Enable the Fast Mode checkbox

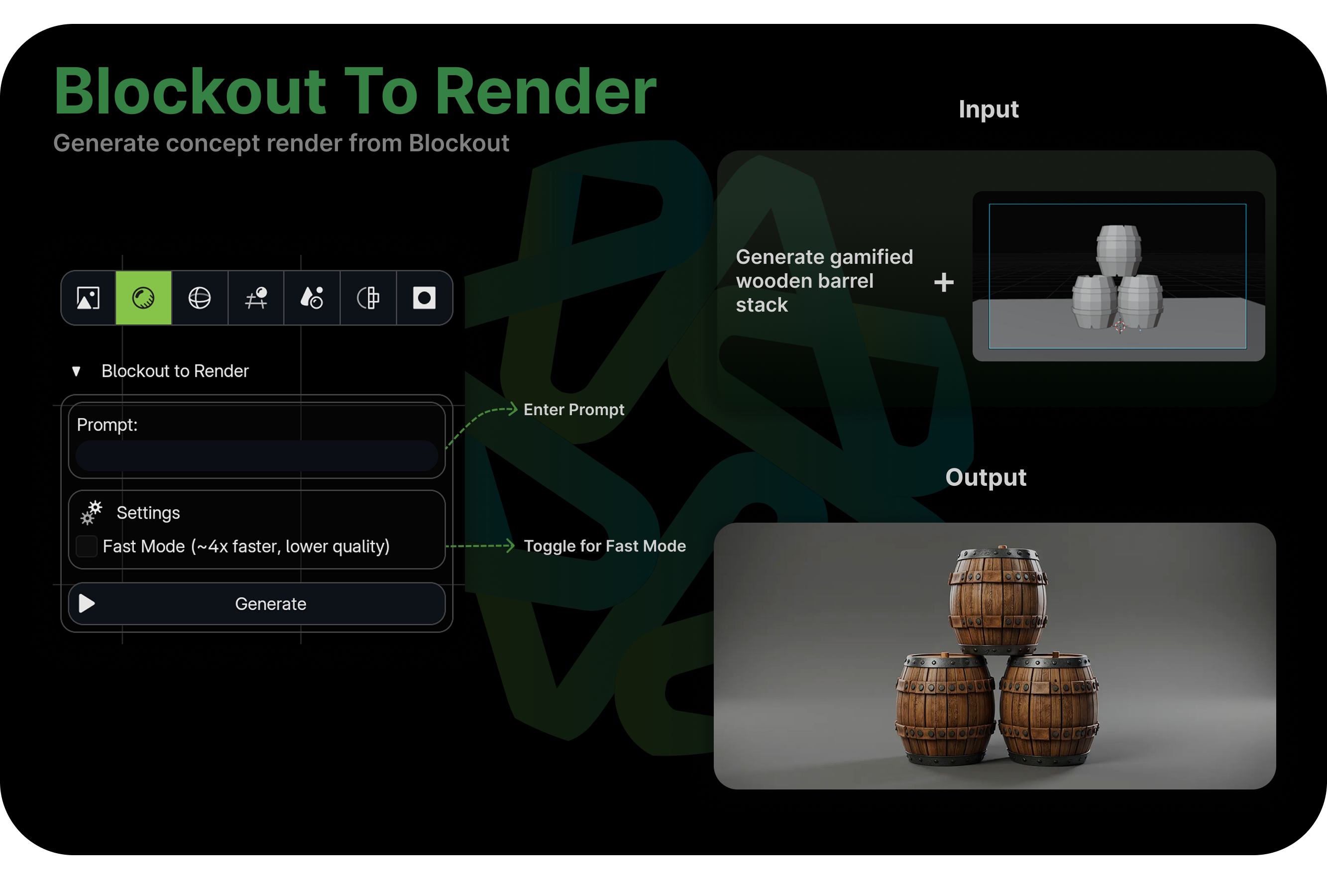tap(87, 547)
